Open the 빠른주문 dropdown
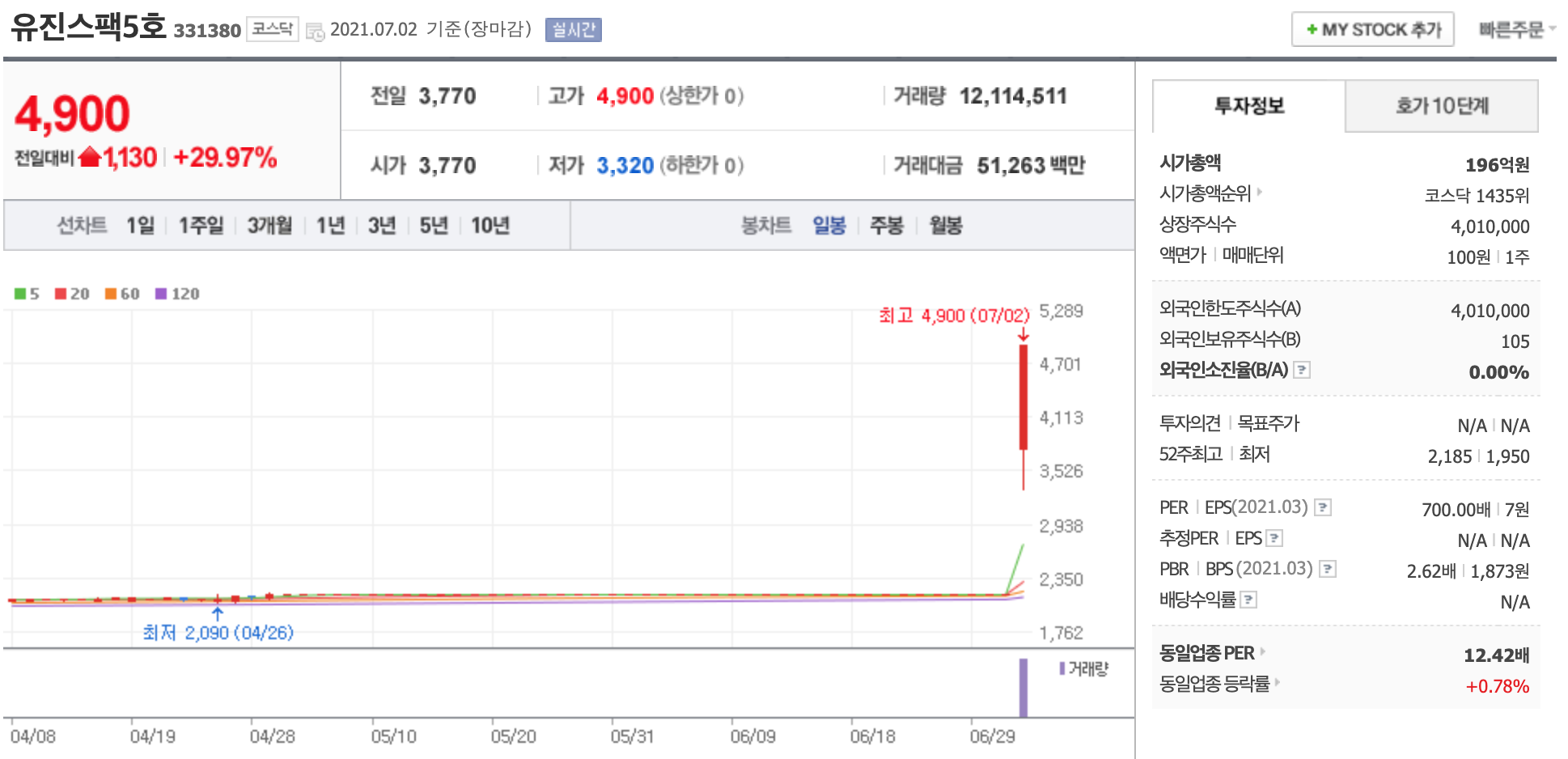Viewport: 1568px width, 759px height. click(1517, 30)
